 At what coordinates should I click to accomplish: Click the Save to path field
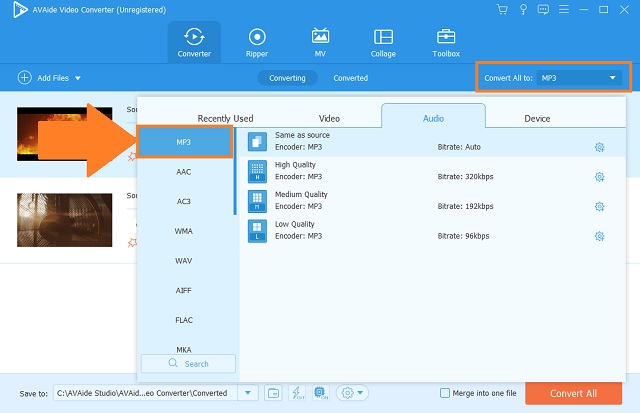[x=145, y=393]
